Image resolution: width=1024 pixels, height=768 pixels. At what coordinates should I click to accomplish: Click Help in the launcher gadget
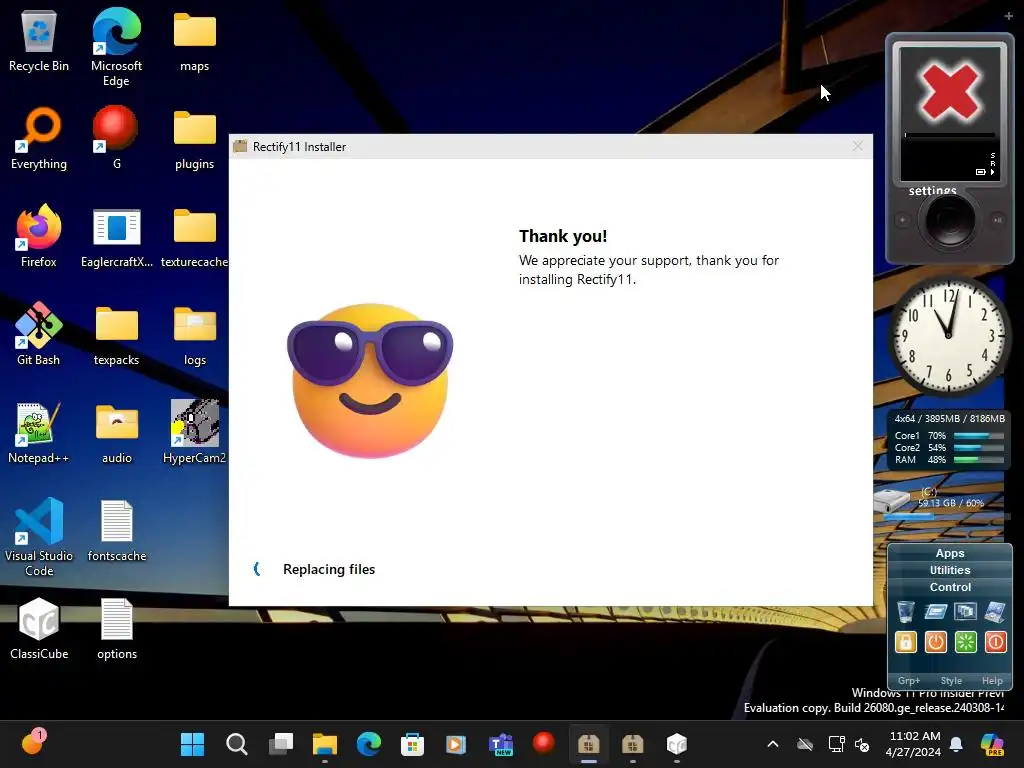992,680
